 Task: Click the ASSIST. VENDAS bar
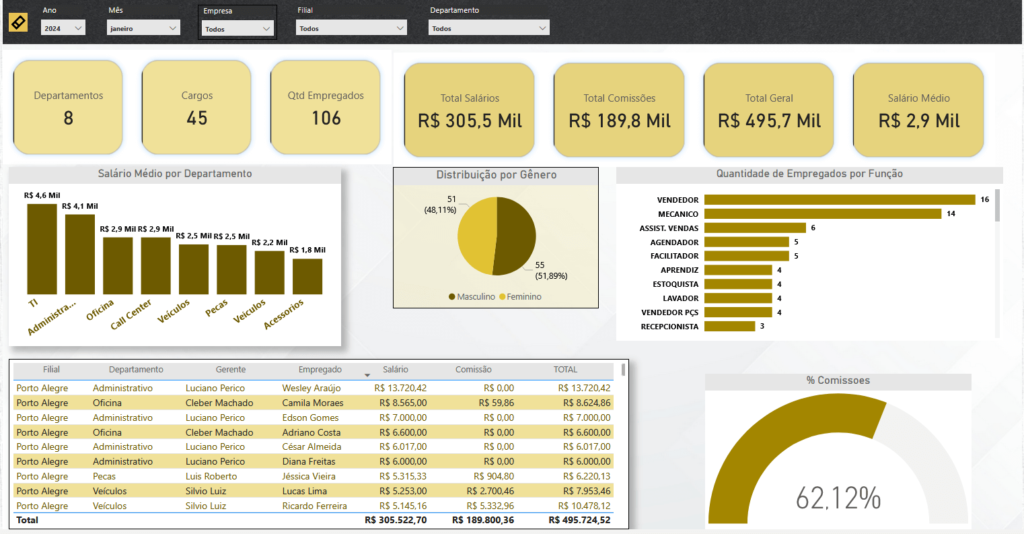755,228
